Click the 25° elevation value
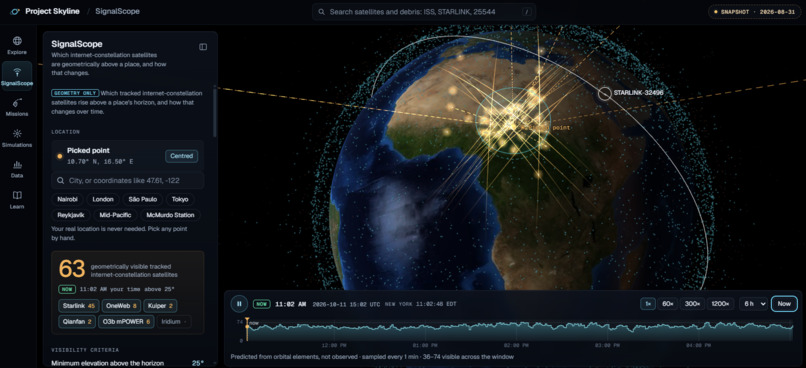 click(198, 363)
